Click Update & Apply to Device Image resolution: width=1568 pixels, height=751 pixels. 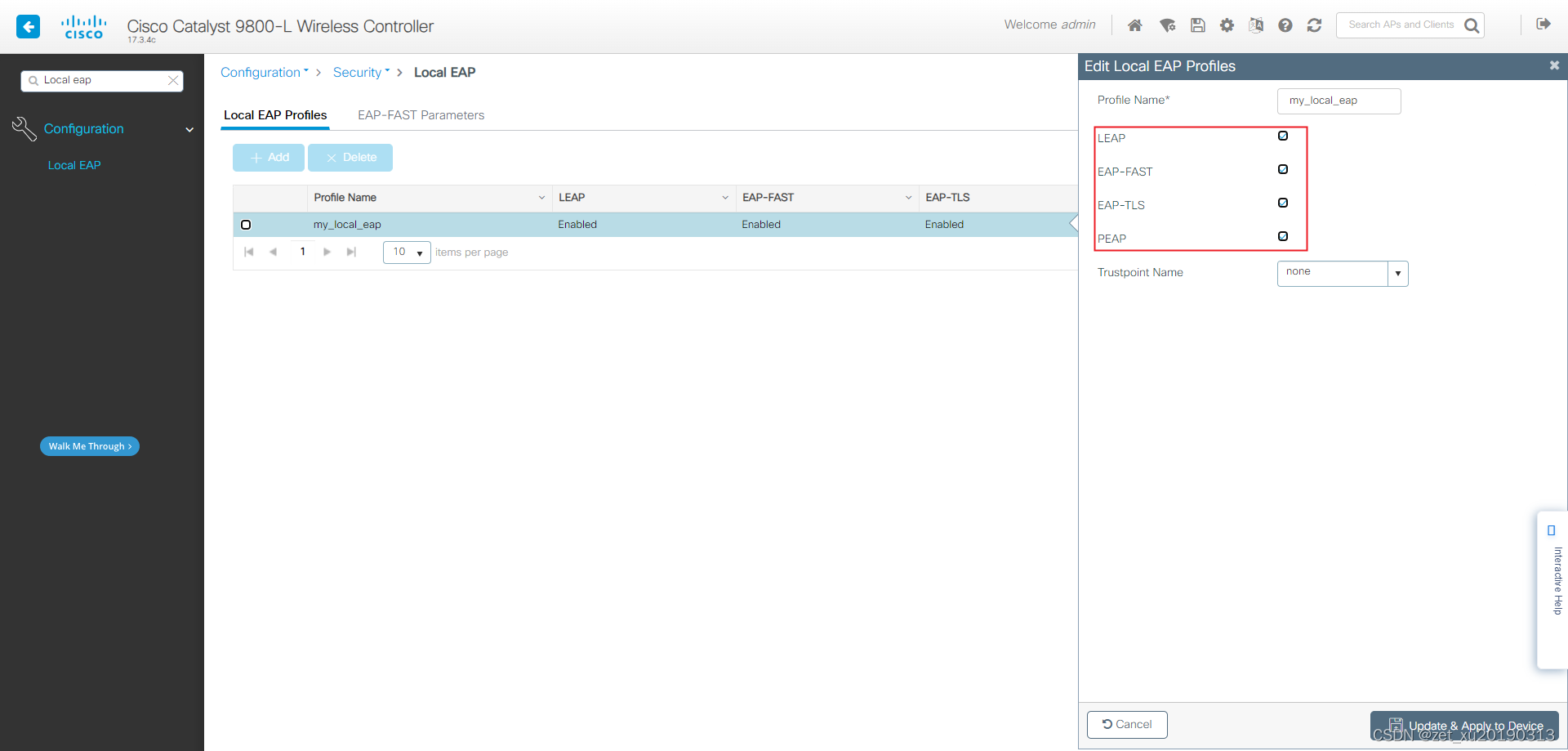(x=1465, y=726)
